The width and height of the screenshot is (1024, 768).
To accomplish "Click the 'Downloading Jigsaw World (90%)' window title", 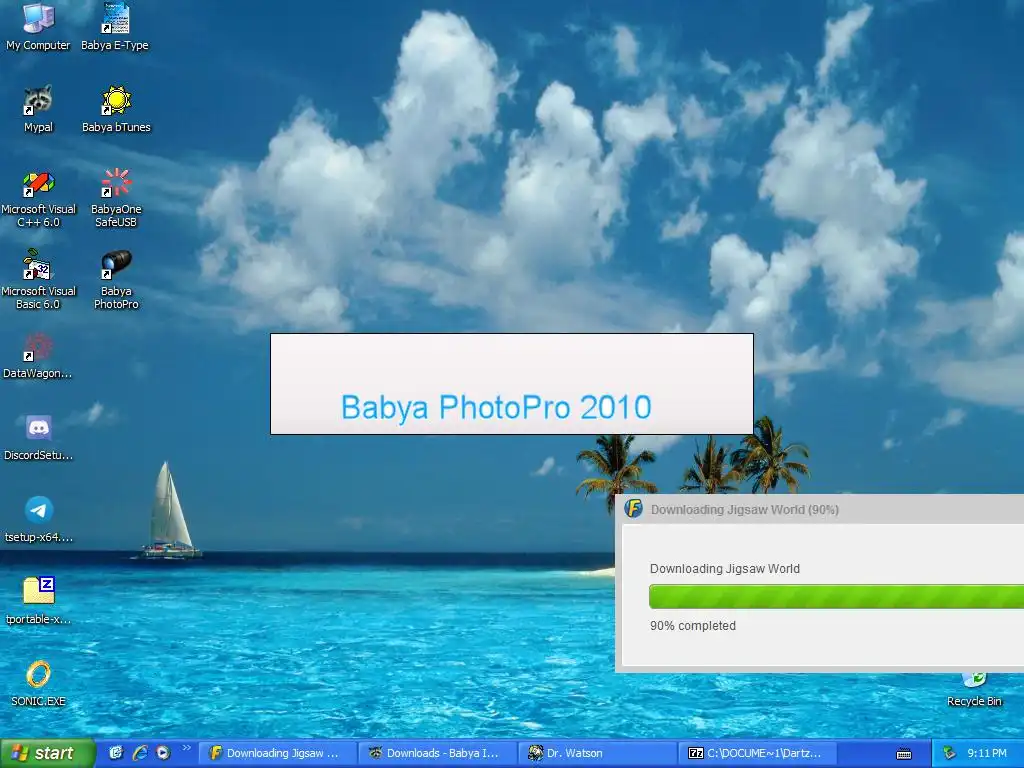I will point(744,509).
